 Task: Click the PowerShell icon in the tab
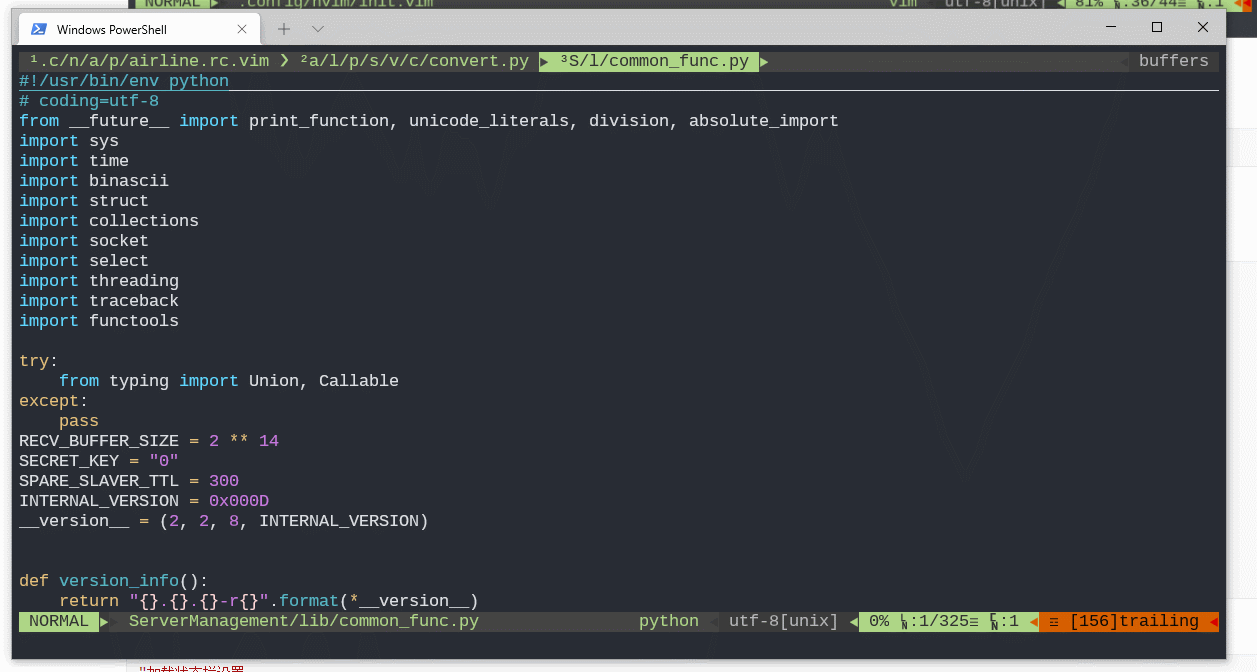pos(39,29)
